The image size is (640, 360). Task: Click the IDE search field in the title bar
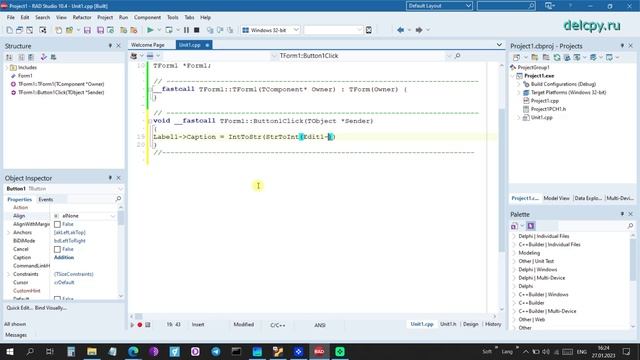click(507, 6)
